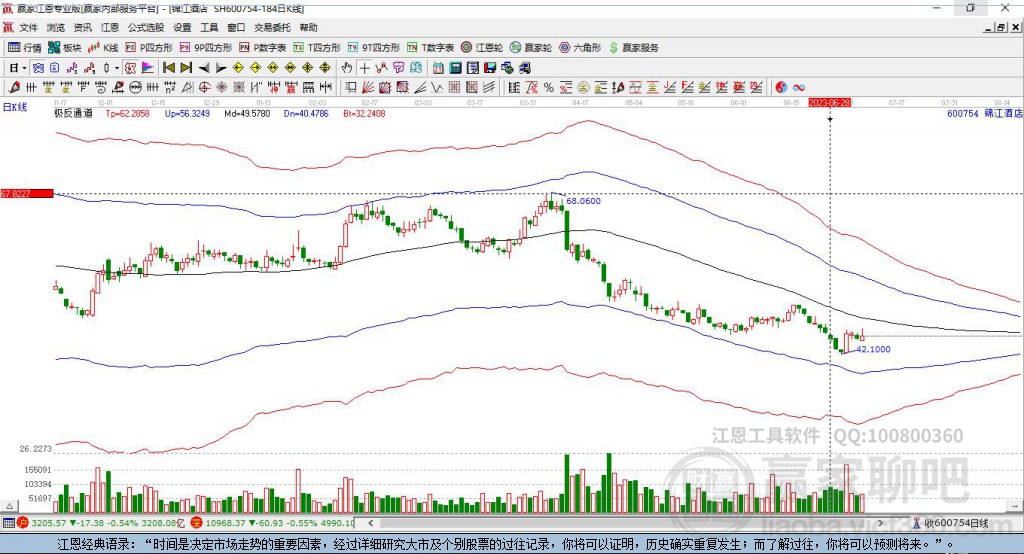Click the black left arrow icon
The width and height of the screenshot is (1024, 554).
tap(204, 68)
